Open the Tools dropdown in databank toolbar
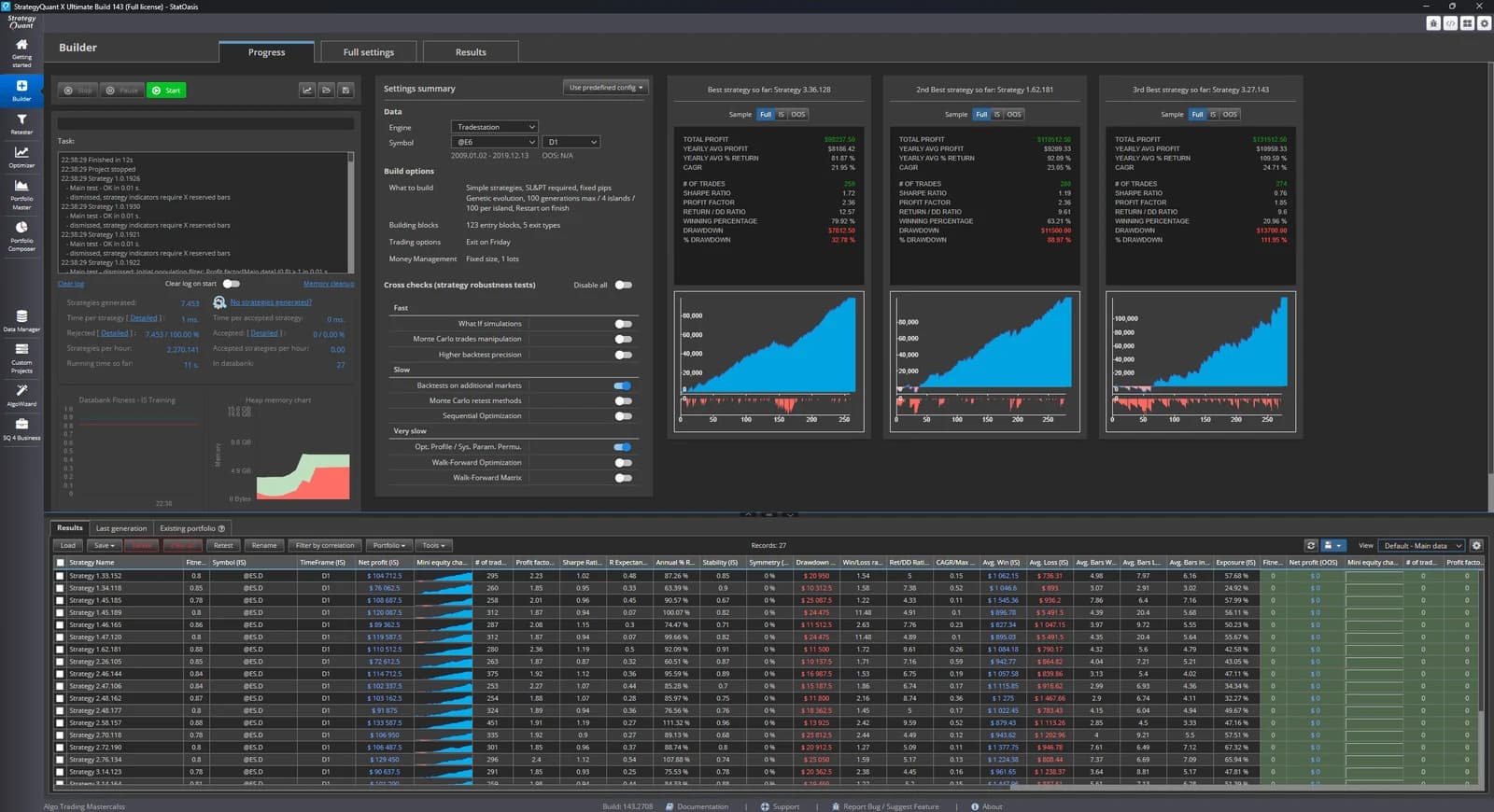The width and height of the screenshot is (1494, 812). [433, 545]
